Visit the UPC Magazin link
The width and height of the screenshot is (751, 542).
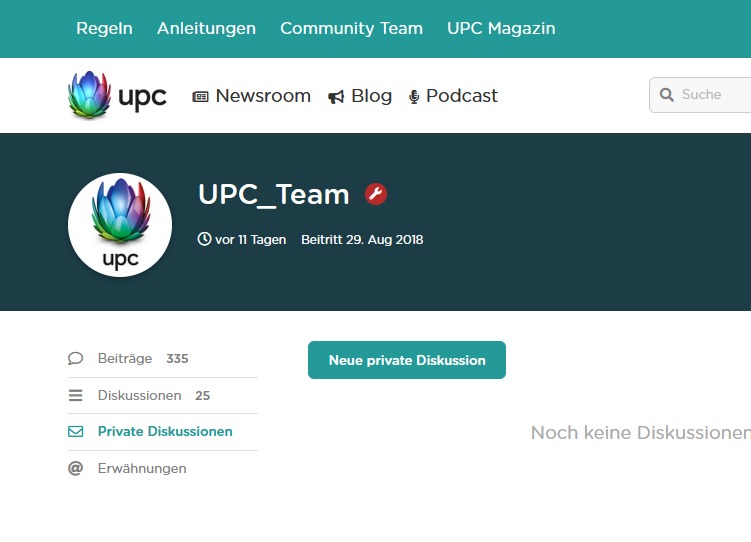coord(501,28)
